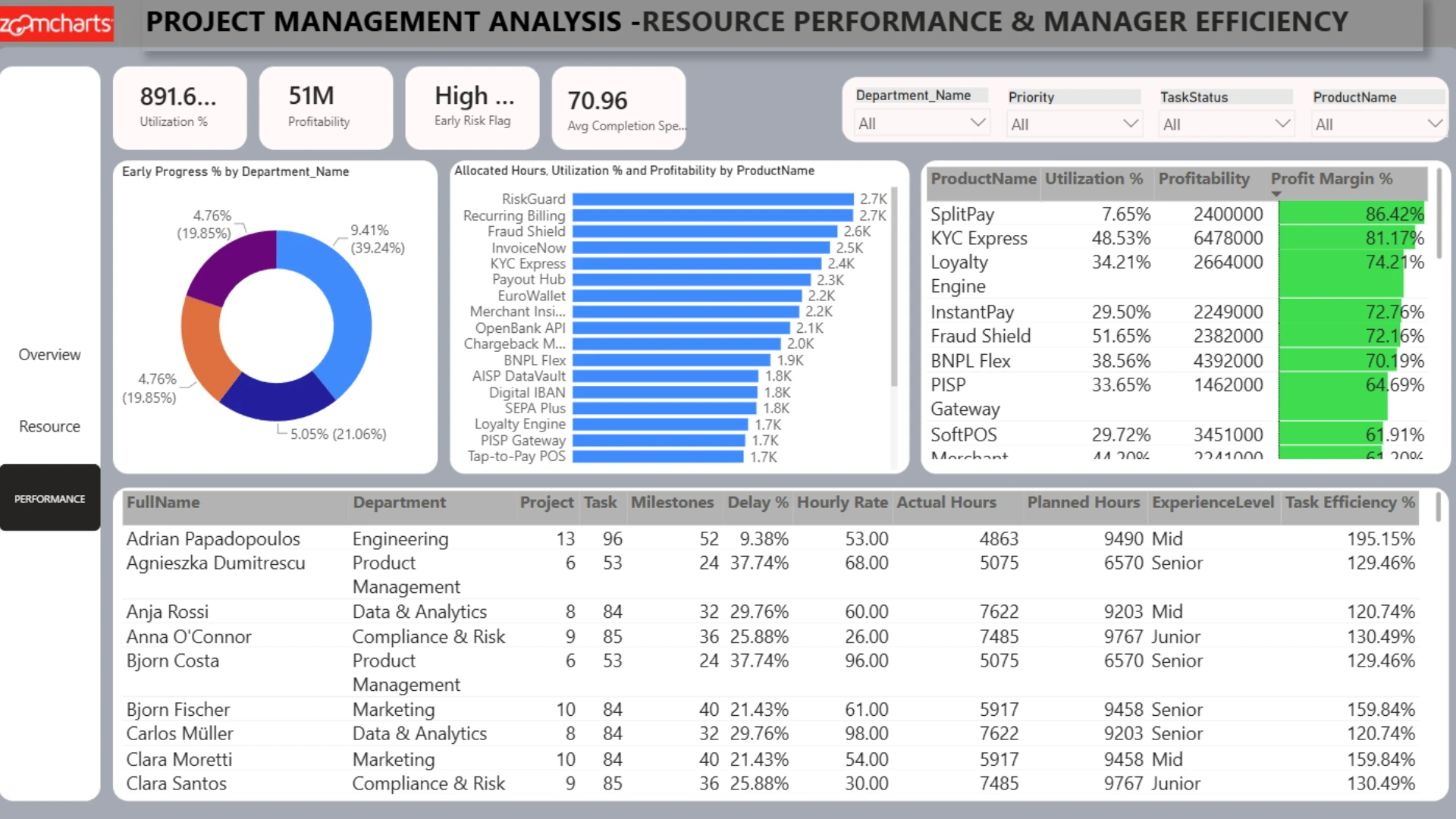Select the Adrian Papadopoulos table row
The height and width of the screenshot is (819, 1456).
tap(770, 539)
